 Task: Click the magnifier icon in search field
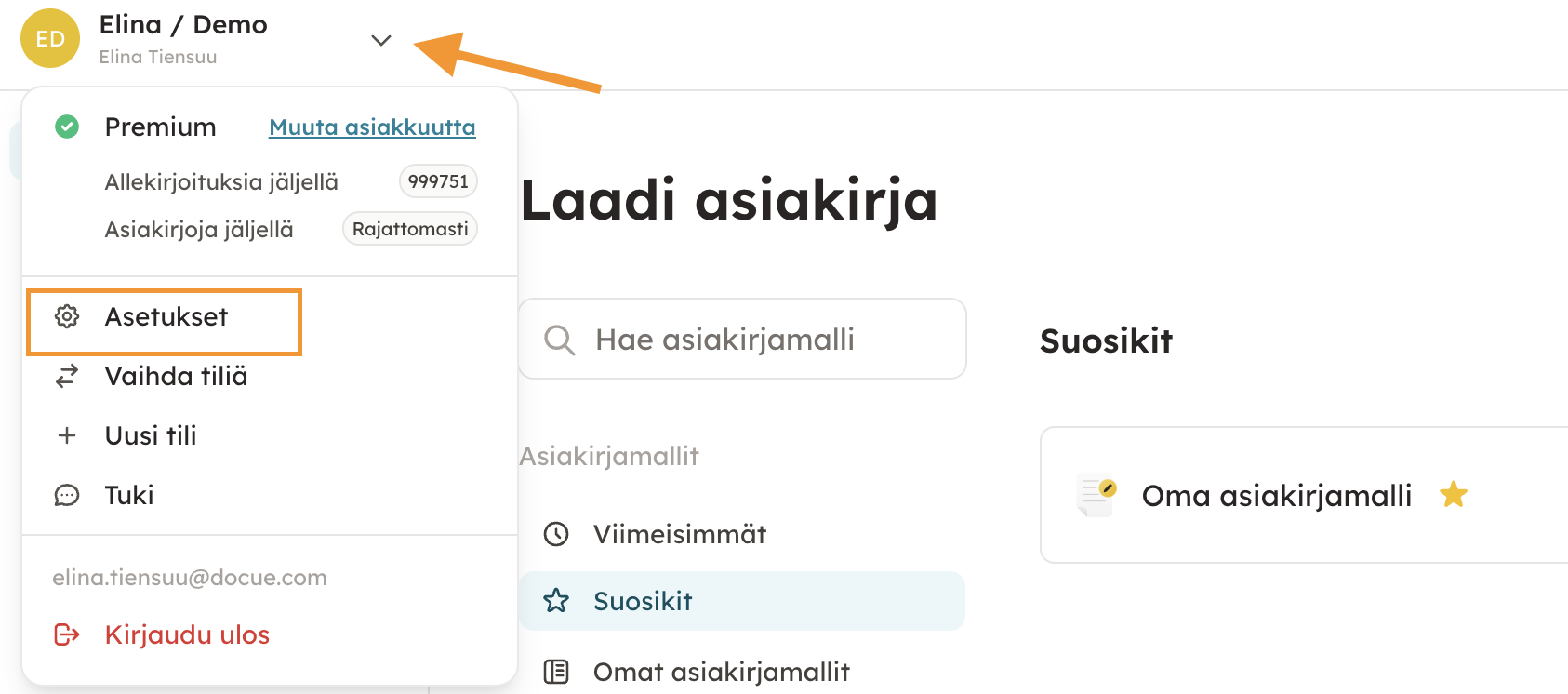559,340
